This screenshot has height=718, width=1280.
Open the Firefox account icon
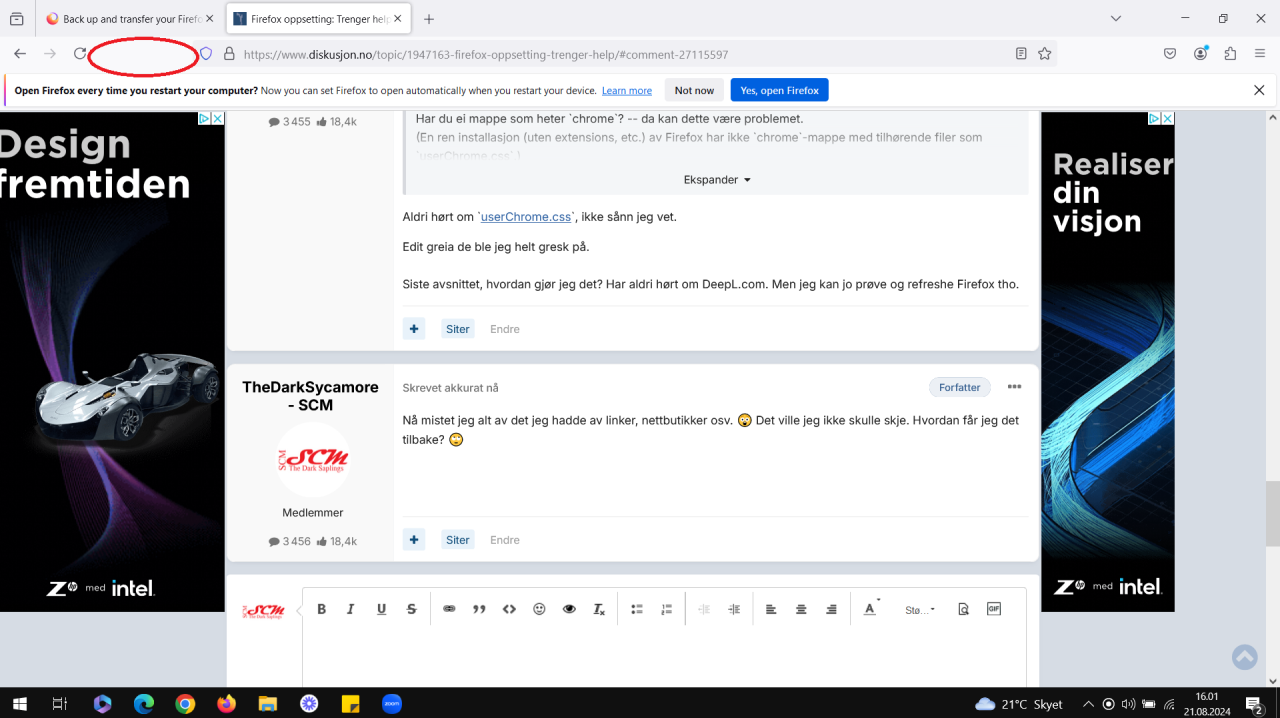(x=1200, y=54)
